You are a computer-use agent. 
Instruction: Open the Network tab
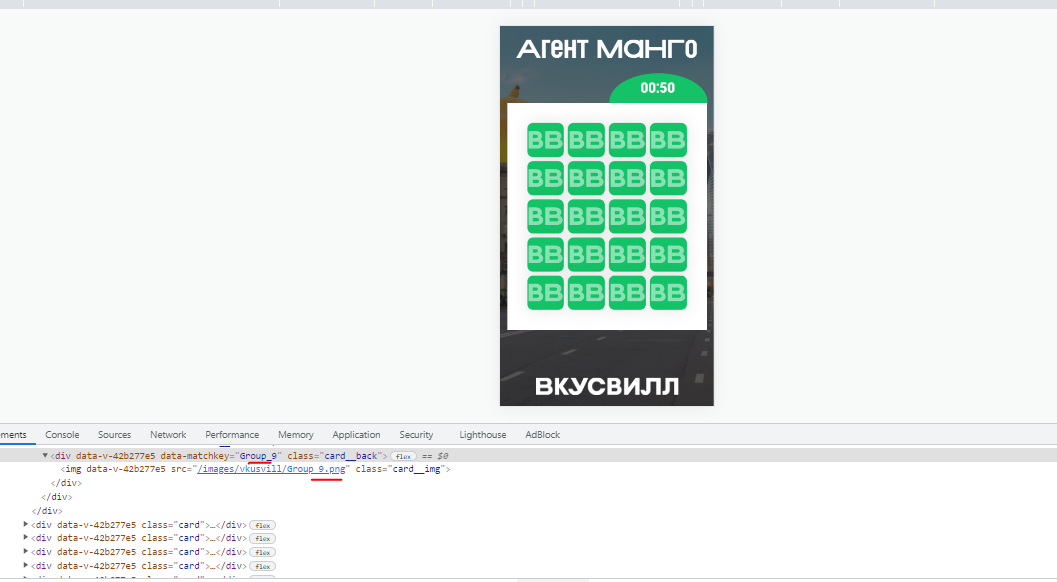(x=169, y=435)
